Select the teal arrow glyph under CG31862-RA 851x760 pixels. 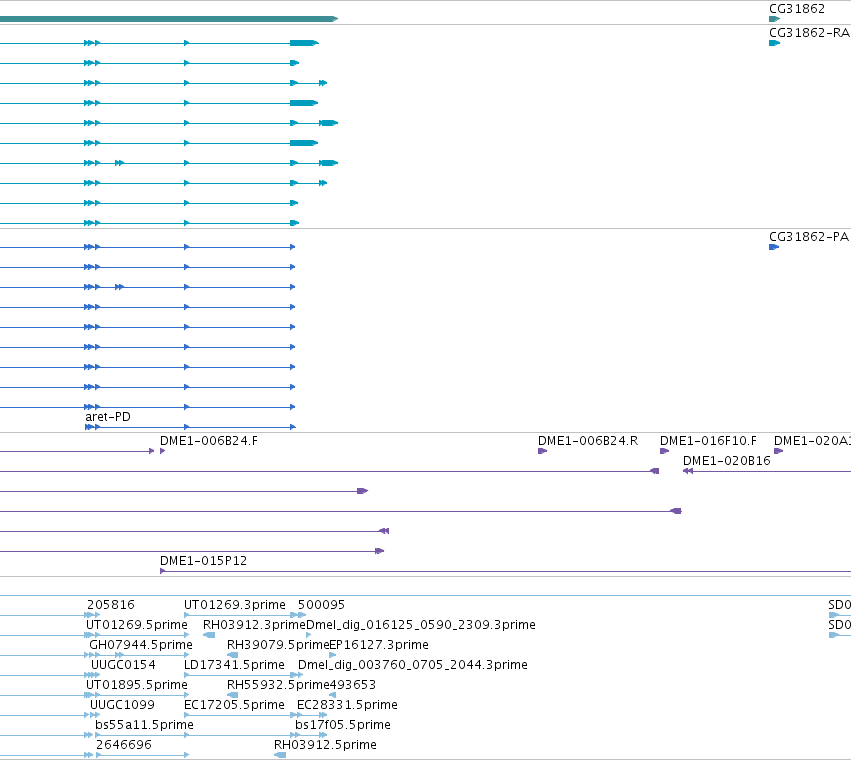(774, 43)
